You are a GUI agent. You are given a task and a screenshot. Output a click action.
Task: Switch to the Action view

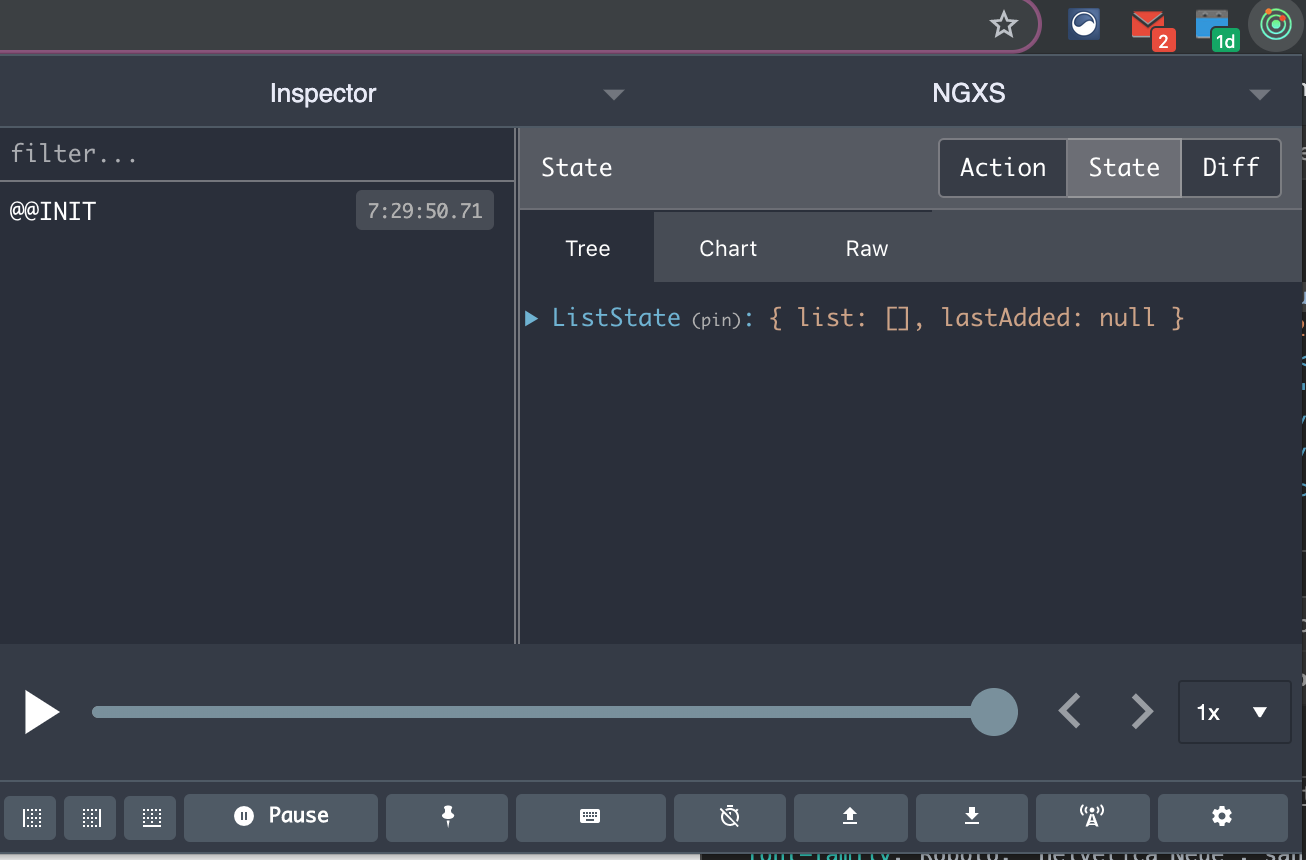(x=1003, y=168)
